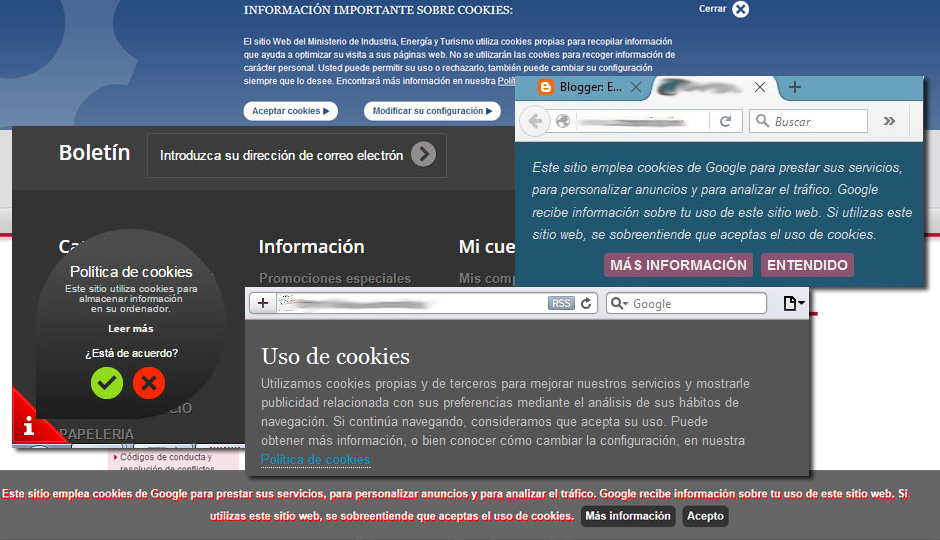The image size is (940, 540).
Task: Click the Política de cookies circle title
Action: 131,272
